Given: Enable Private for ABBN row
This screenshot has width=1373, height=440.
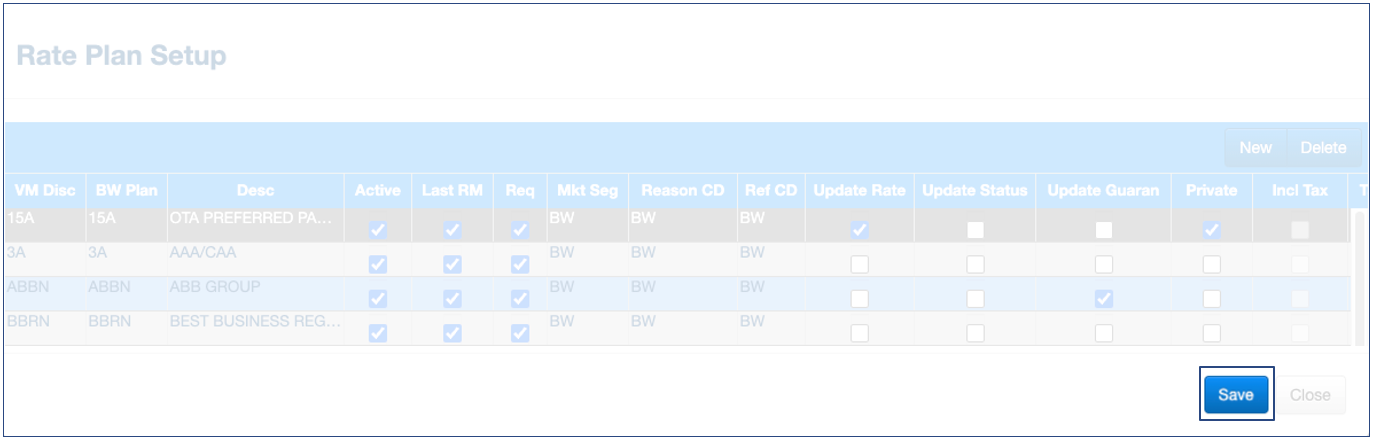Looking at the screenshot, I should click(1211, 299).
